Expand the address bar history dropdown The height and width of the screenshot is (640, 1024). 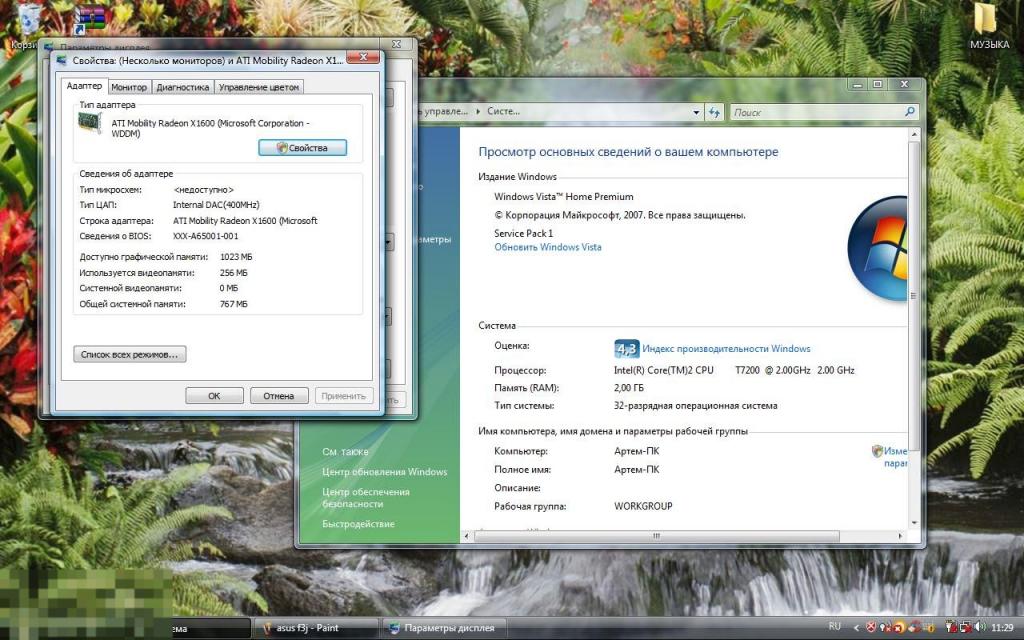click(696, 112)
